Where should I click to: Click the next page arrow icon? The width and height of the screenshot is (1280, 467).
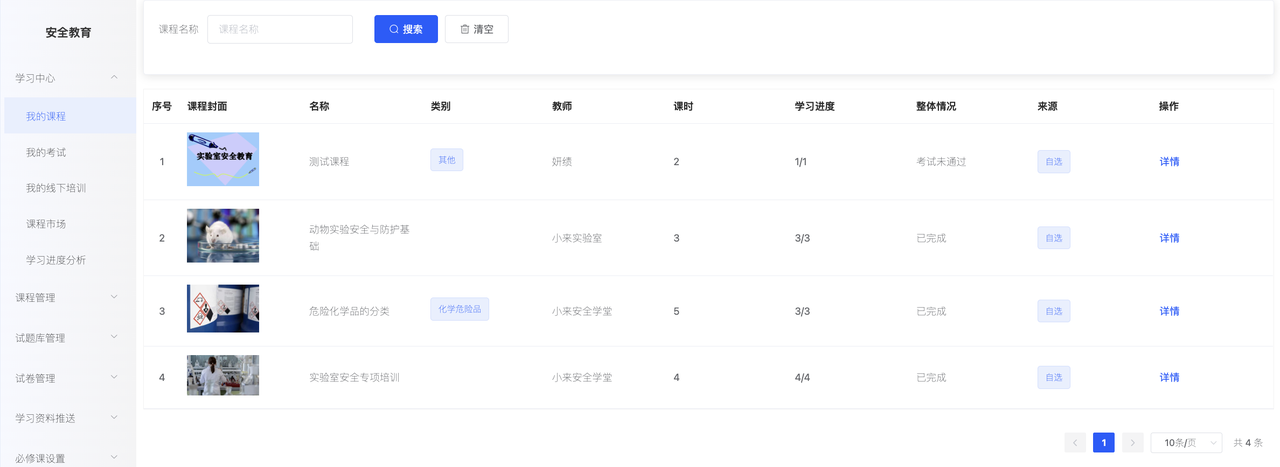coord(1132,442)
